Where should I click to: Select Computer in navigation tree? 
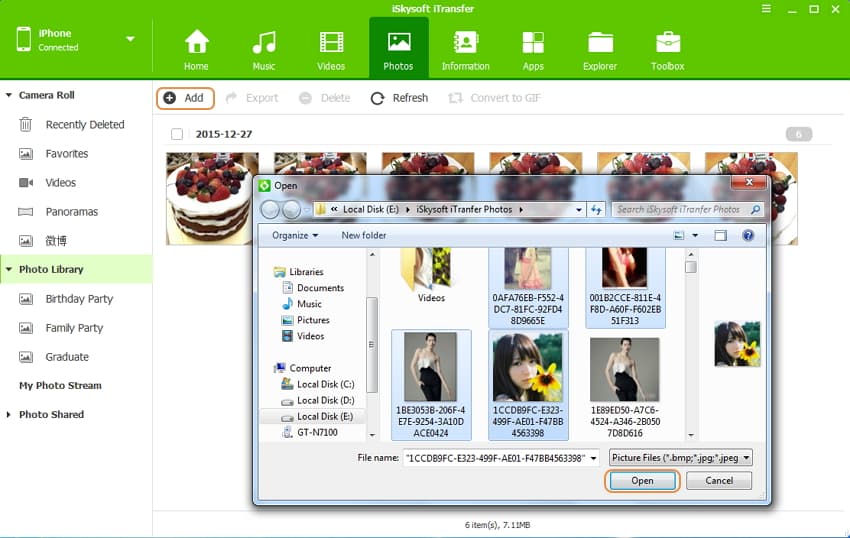tap(310, 368)
